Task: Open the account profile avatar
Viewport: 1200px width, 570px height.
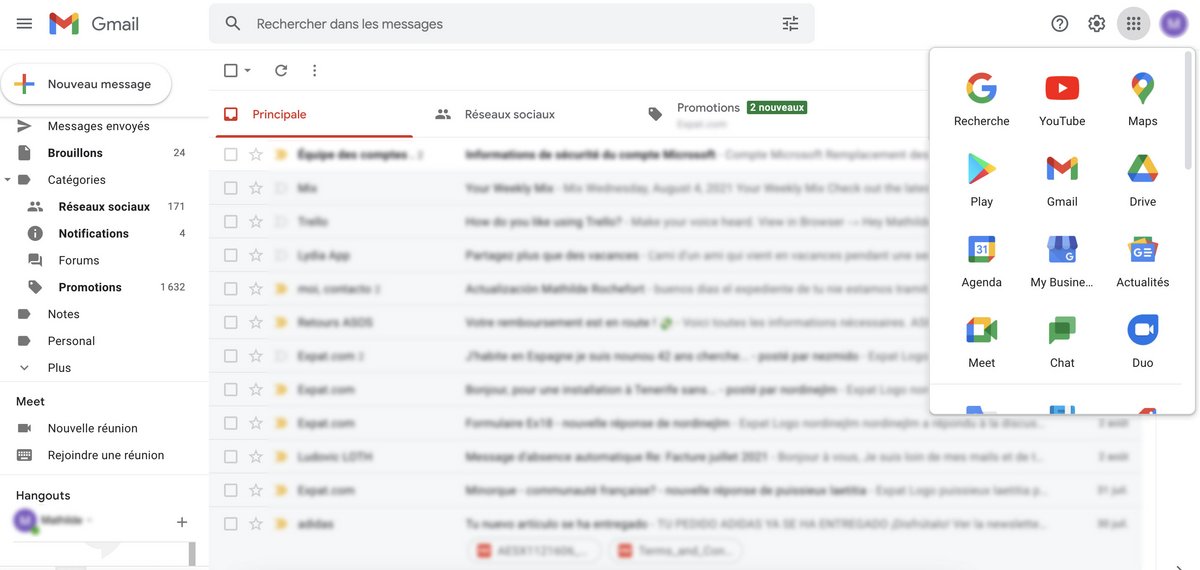Action: pos(1173,23)
